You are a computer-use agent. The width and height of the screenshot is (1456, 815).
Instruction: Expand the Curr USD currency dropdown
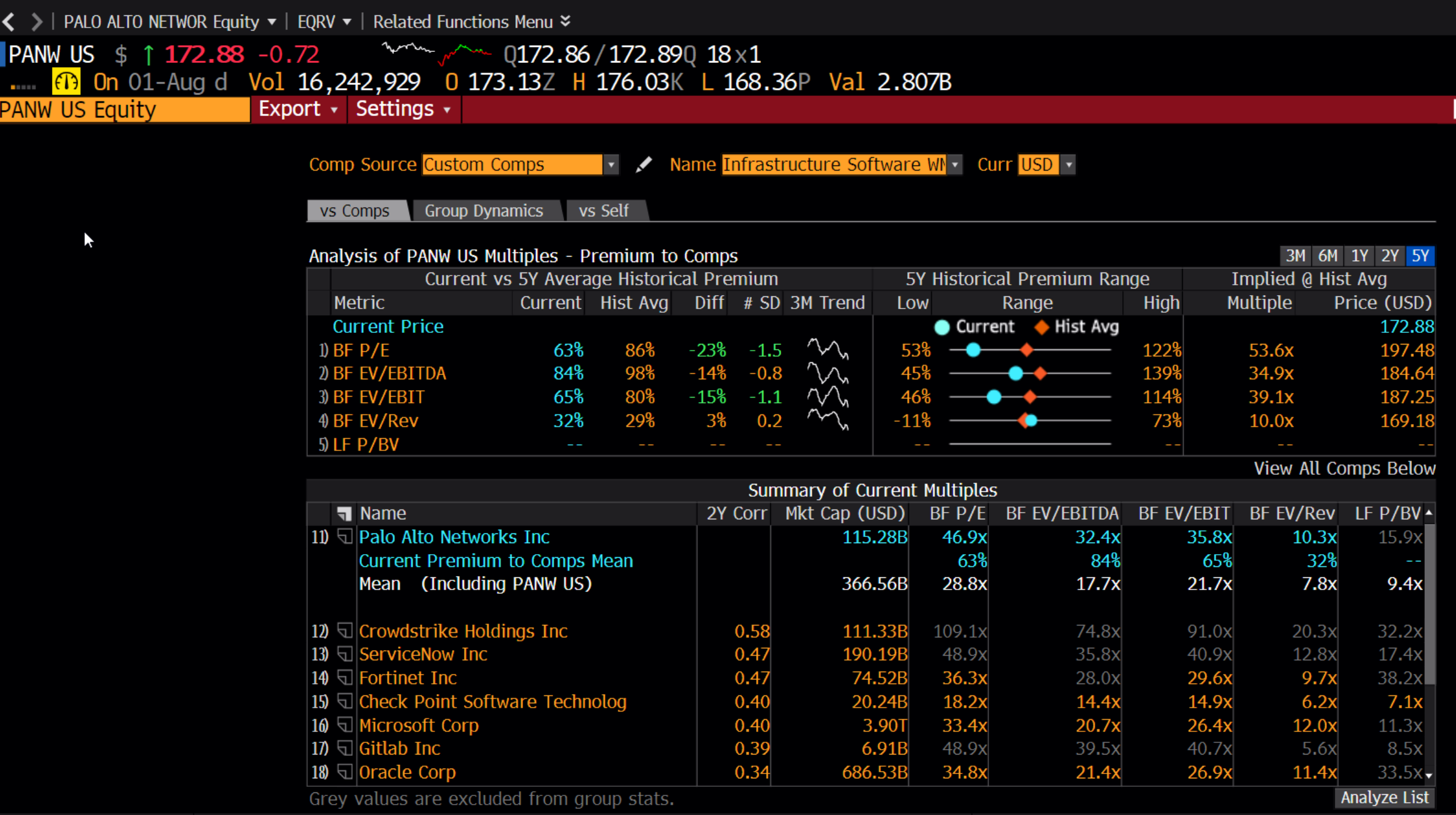point(1068,164)
